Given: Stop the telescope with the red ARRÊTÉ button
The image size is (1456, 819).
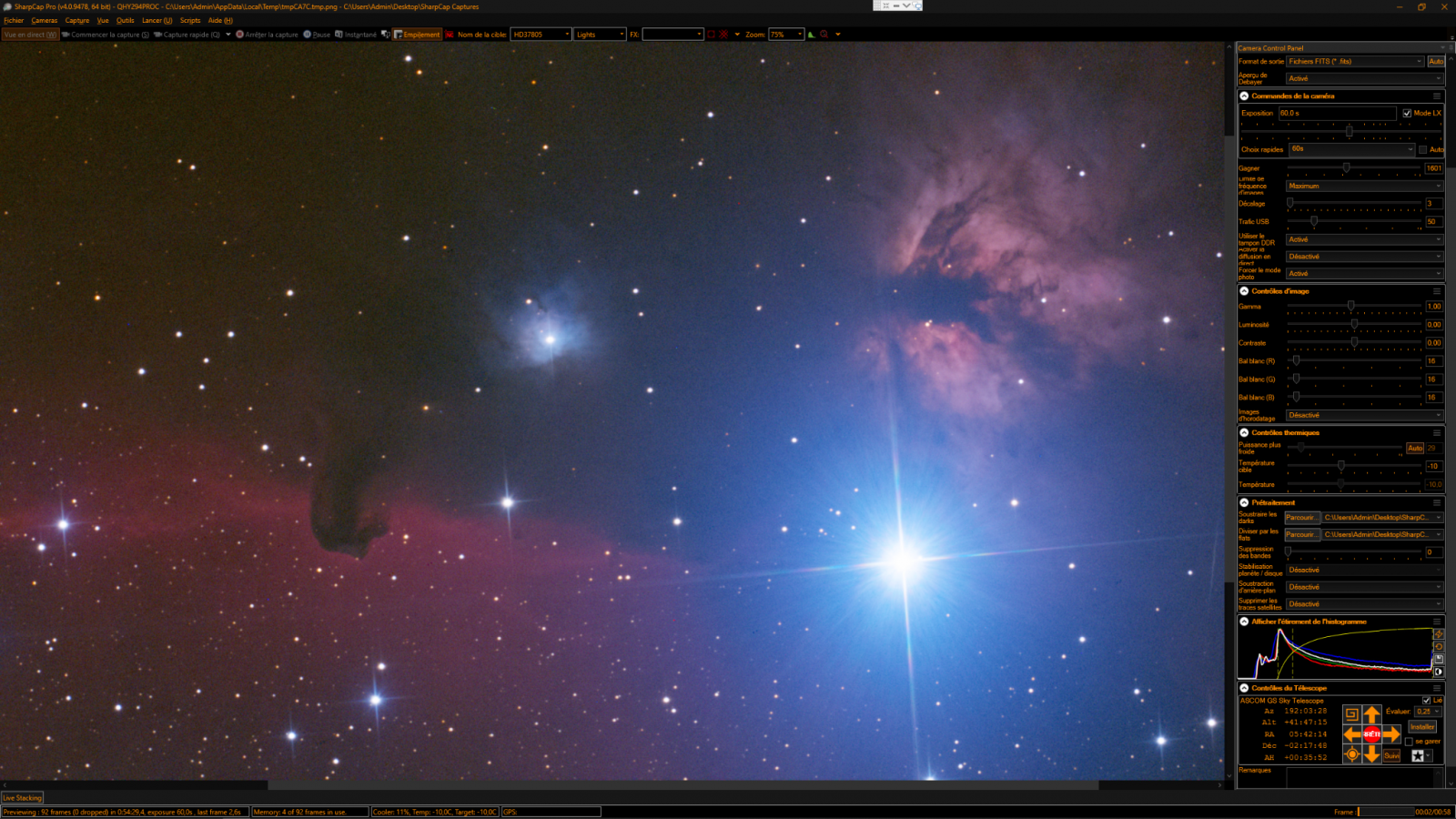Looking at the screenshot, I should tap(1371, 733).
